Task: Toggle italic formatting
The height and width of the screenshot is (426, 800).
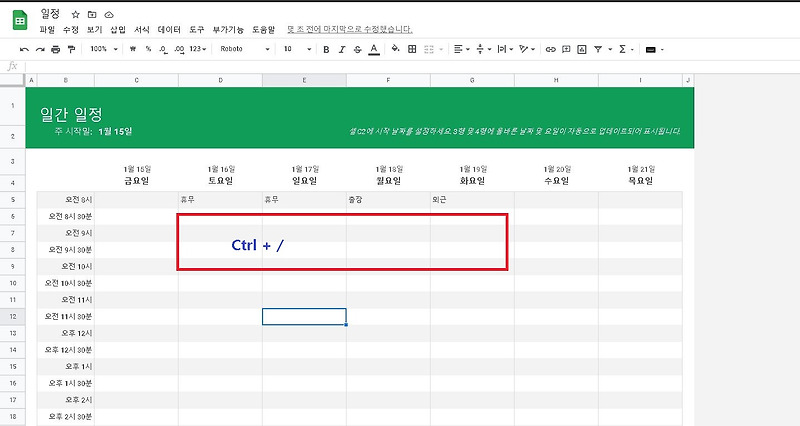Action: [342, 49]
